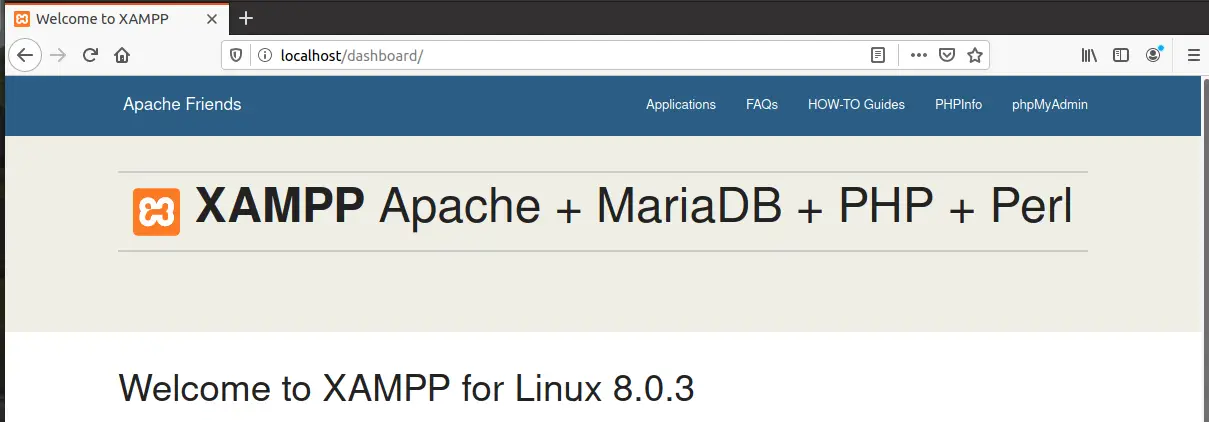
Task: Open the Library icon in toolbar
Action: tap(1089, 55)
